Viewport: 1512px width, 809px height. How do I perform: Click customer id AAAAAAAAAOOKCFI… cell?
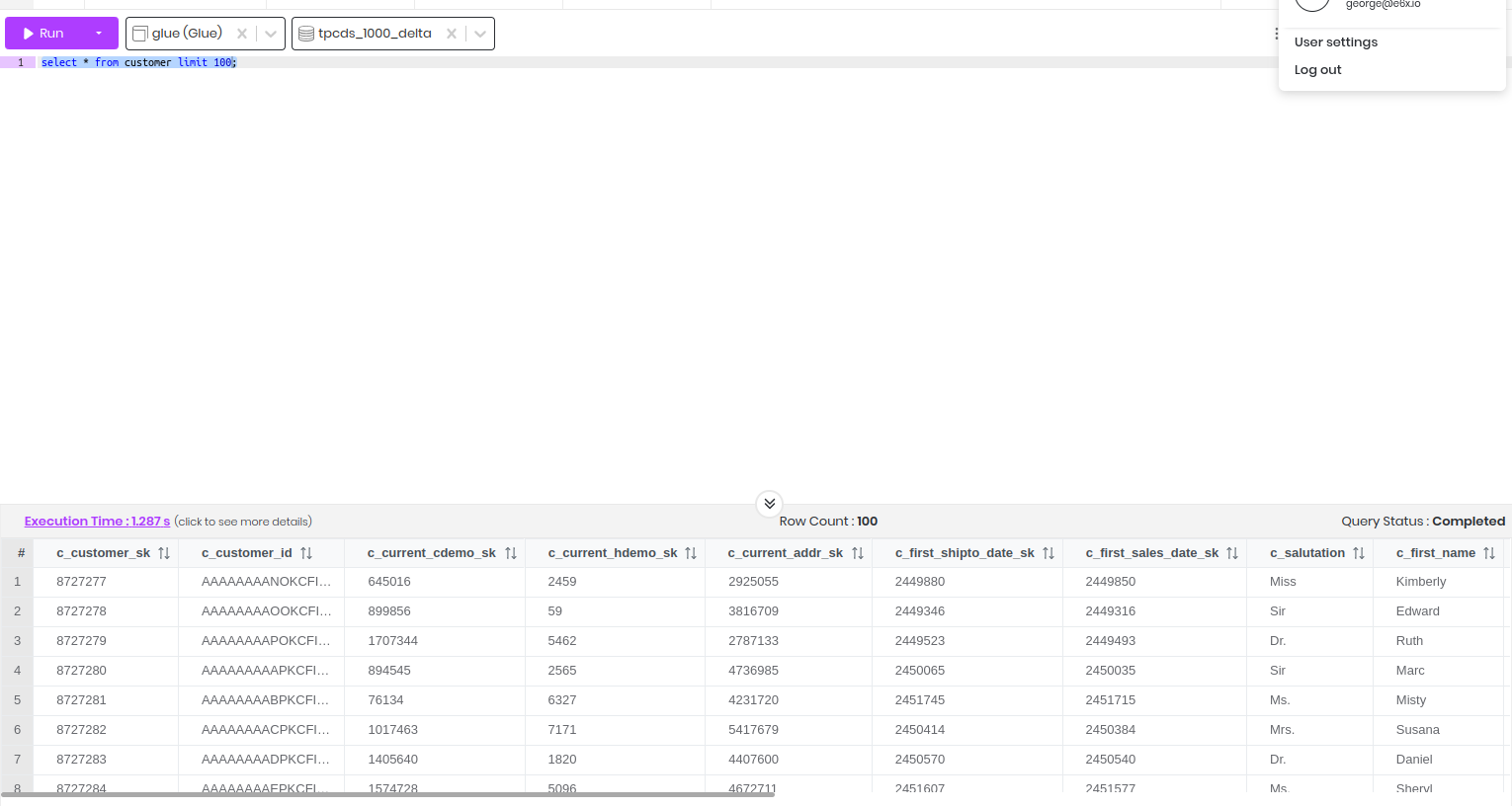(266, 611)
